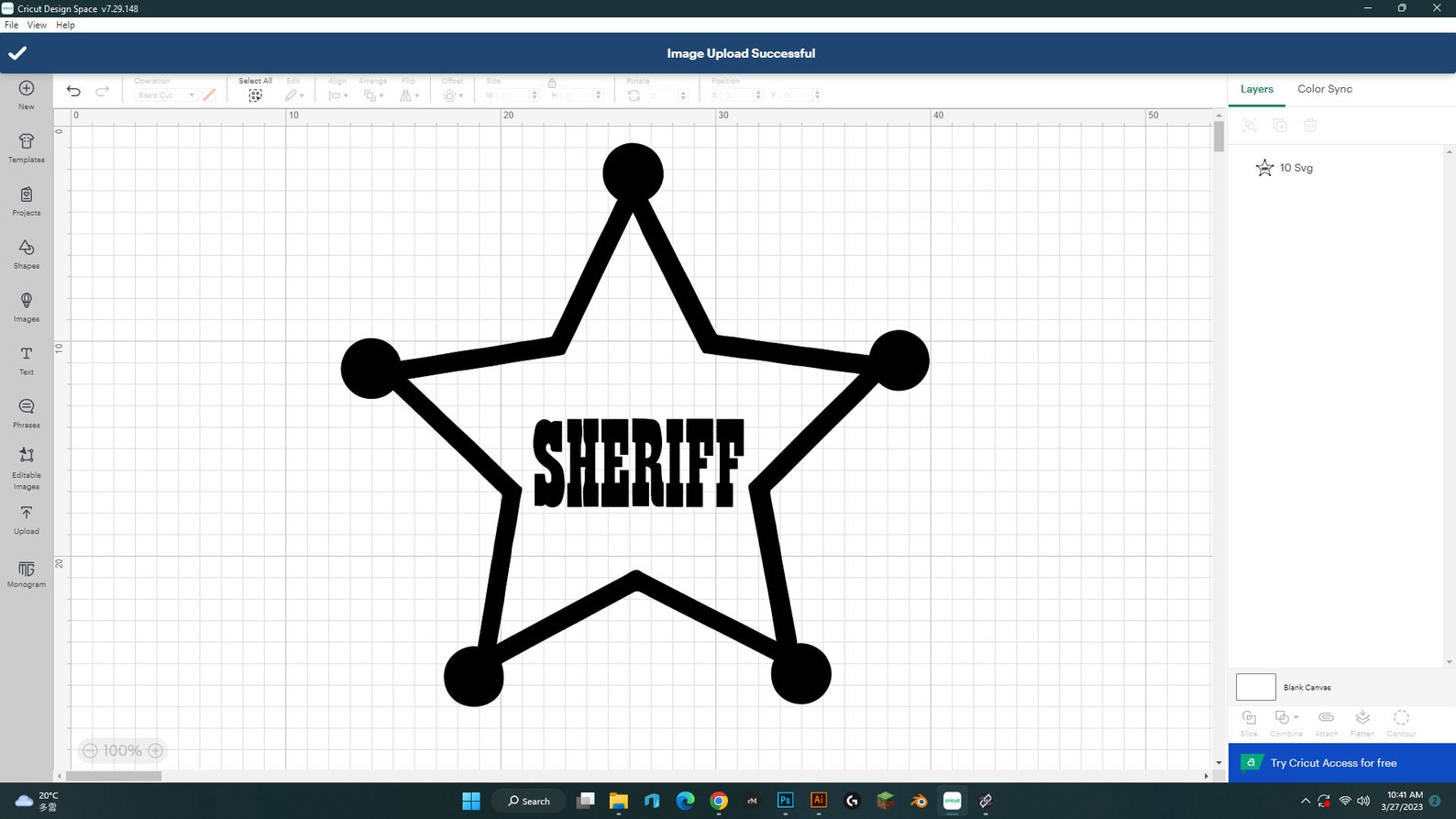Click the Redo arrow
Screen dimensions: 1456x819
[x=103, y=91]
